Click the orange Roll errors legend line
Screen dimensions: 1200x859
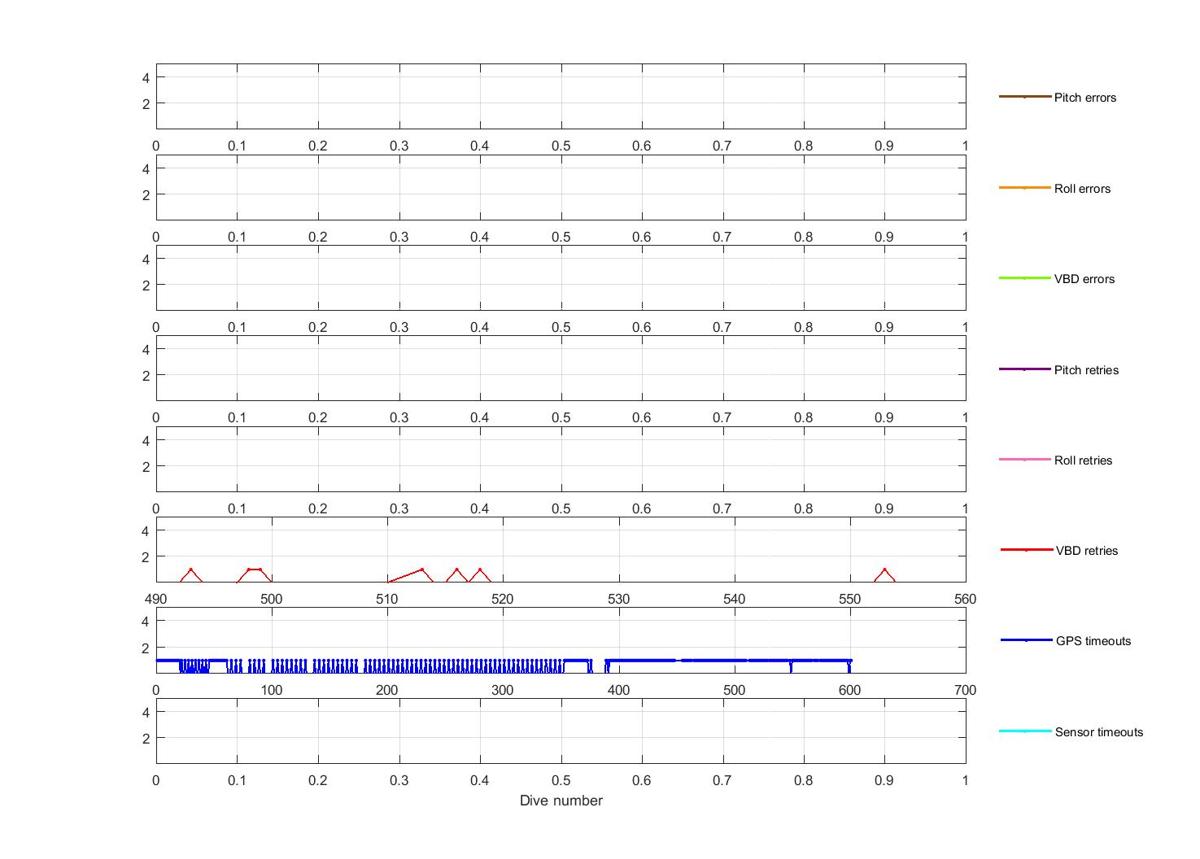tap(1025, 188)
